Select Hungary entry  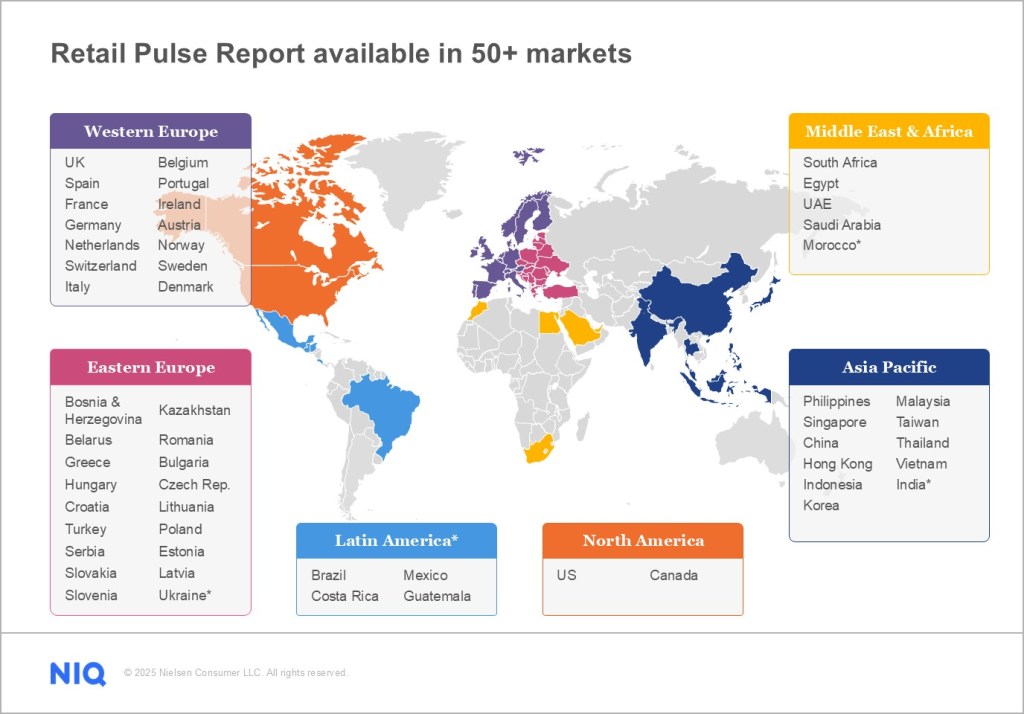click(91, 485)
